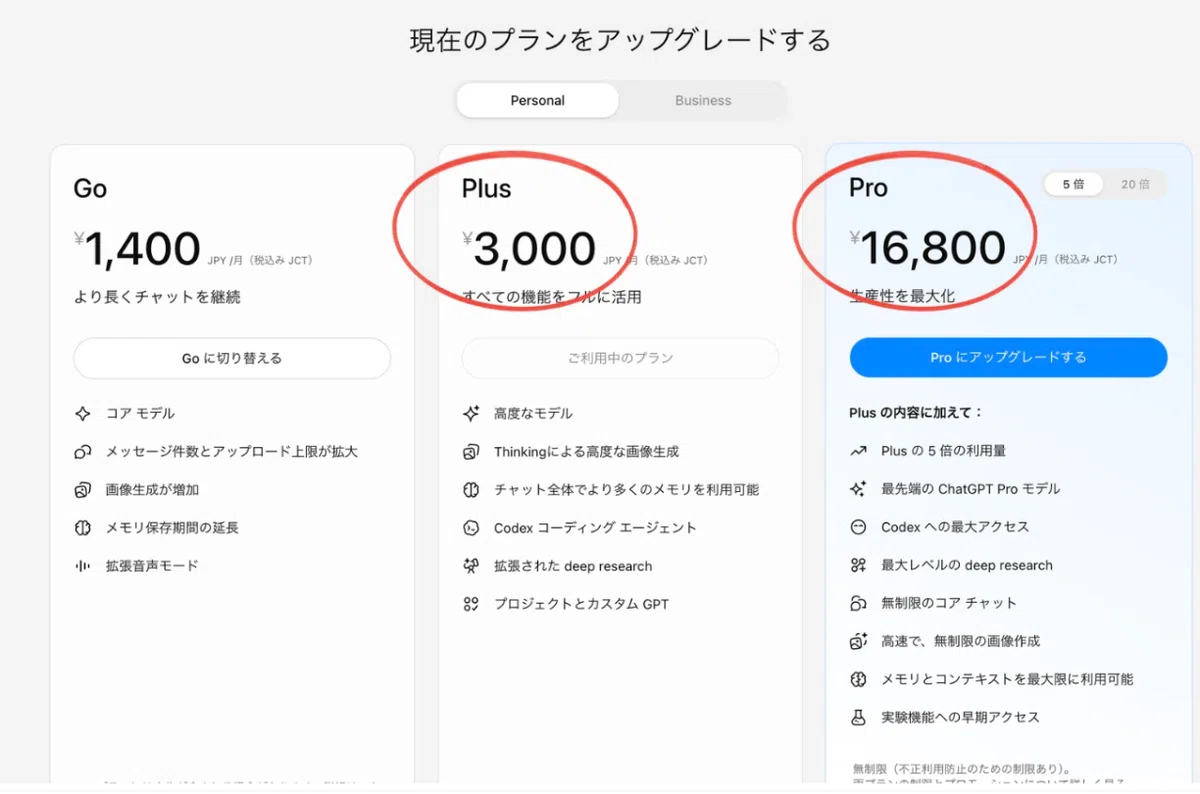This screenshot has height=794, width=1200.
Task: Click the icon beside プロジェクトとカスタム GPT
Action: tap(471, 604)
